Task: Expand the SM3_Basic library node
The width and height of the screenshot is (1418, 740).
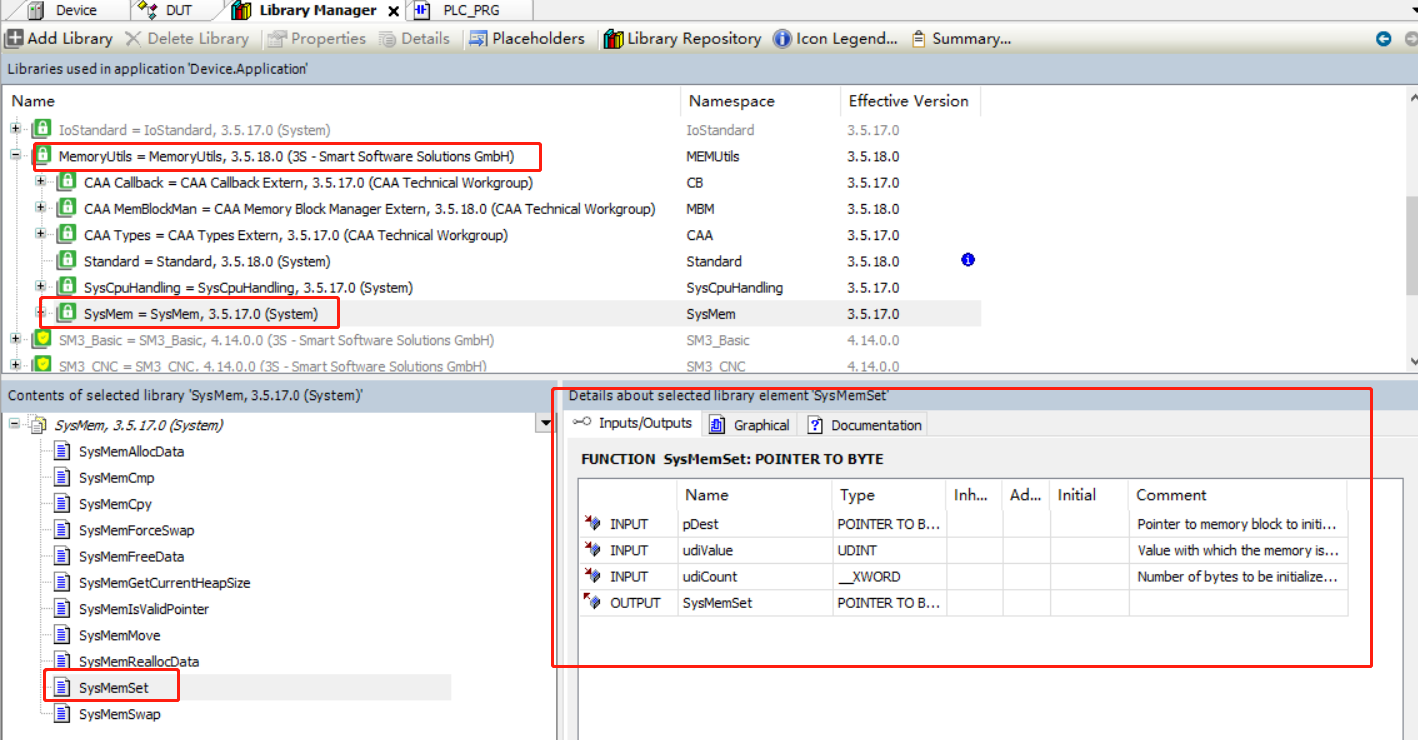Action: 15,338
